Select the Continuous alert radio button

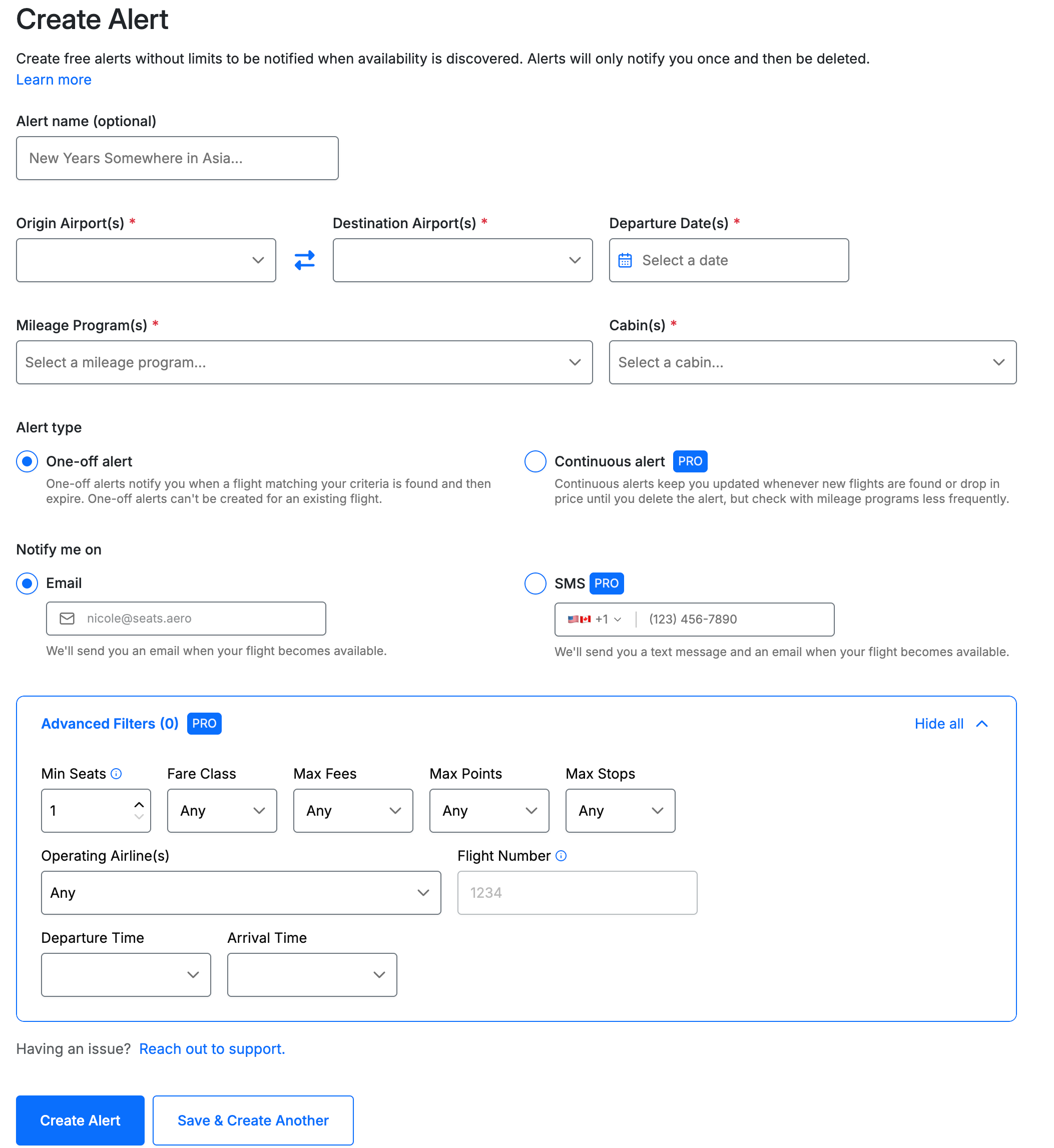[535, 461]
